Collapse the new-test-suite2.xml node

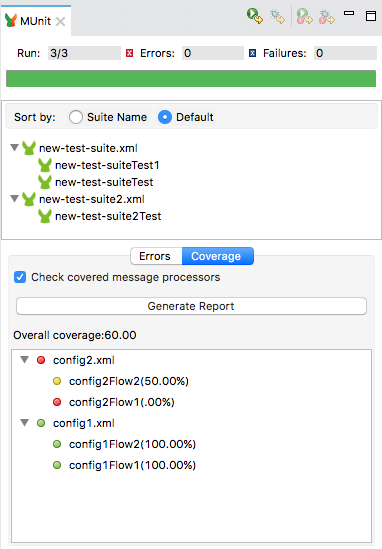pyautogui.click(x=14, y=199)
